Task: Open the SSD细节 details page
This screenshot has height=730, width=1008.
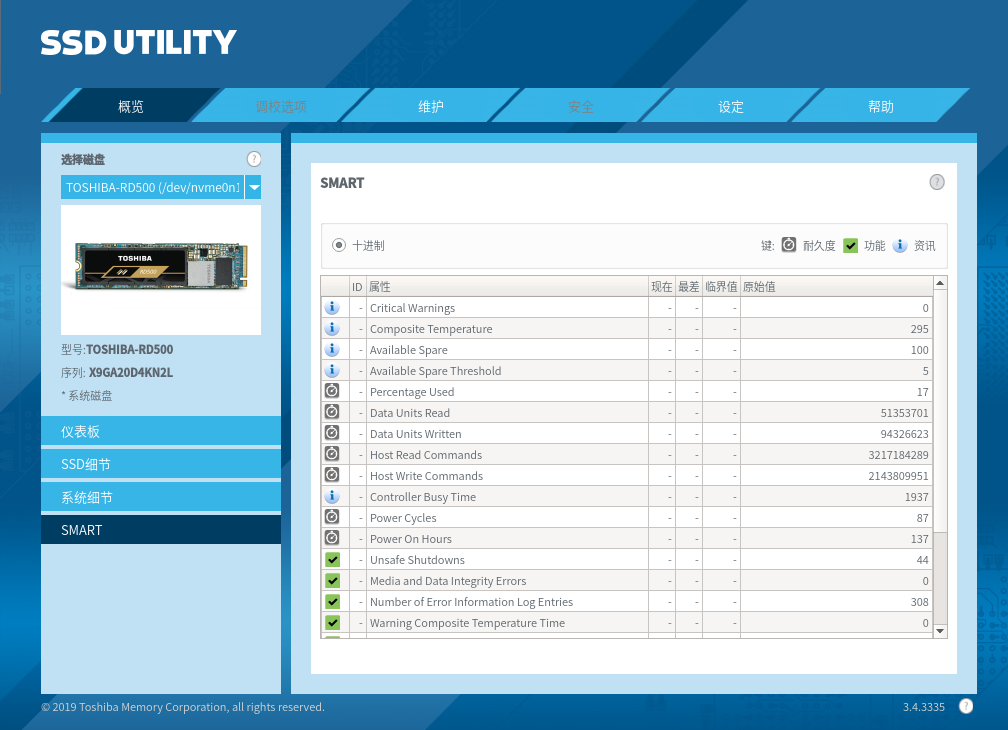Action: 161,464
